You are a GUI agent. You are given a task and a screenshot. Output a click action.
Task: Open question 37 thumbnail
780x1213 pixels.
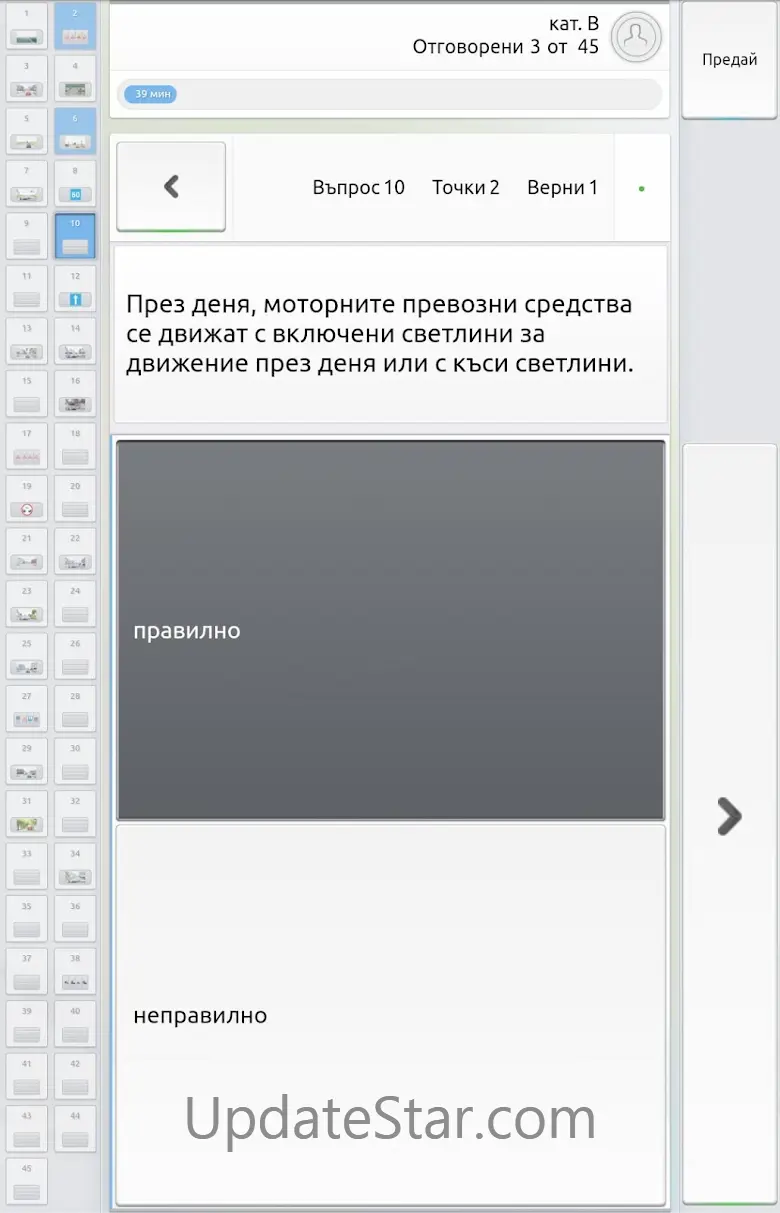pos(27,971)
